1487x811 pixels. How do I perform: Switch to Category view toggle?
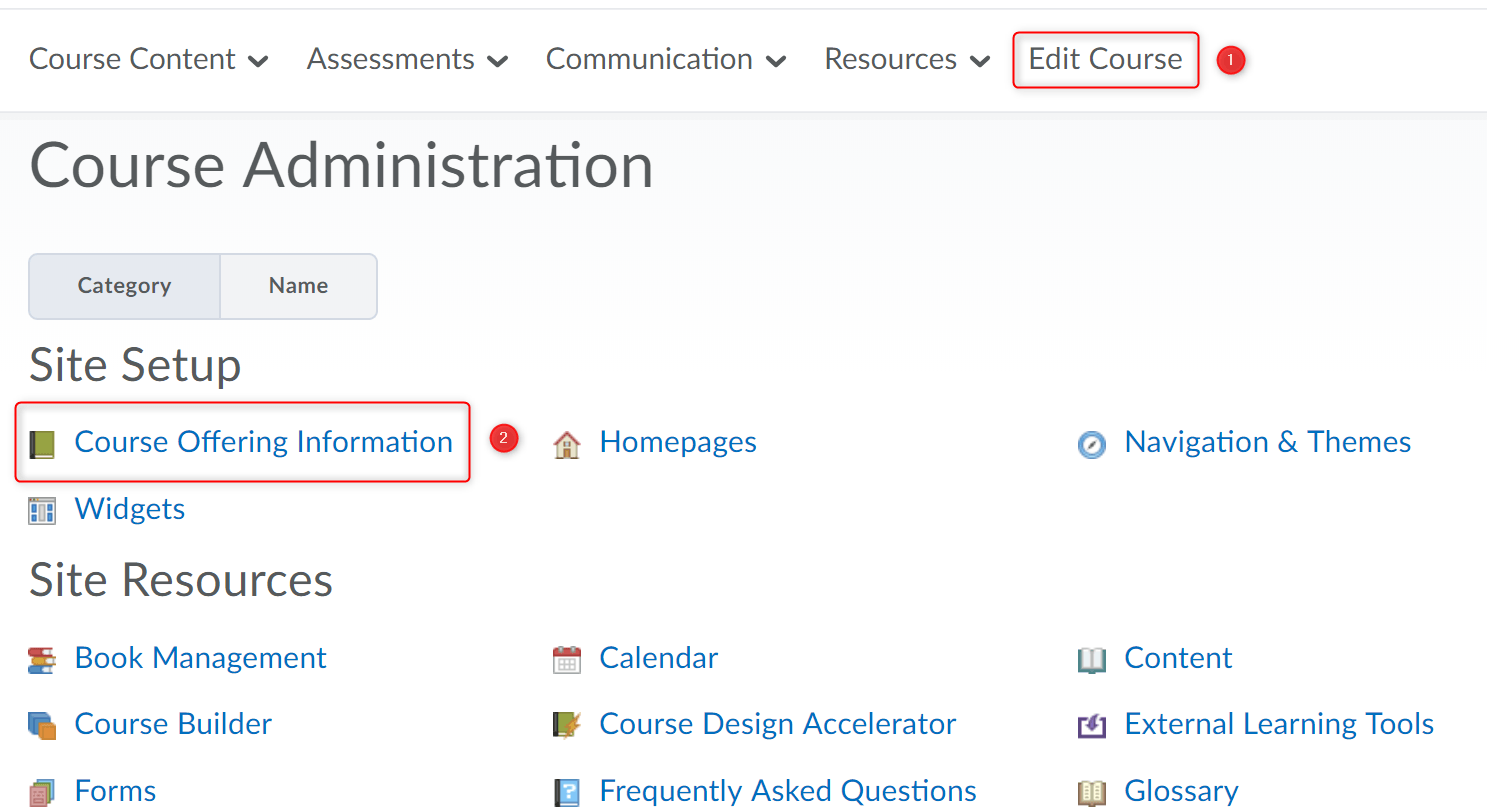[x=124, y=286]
